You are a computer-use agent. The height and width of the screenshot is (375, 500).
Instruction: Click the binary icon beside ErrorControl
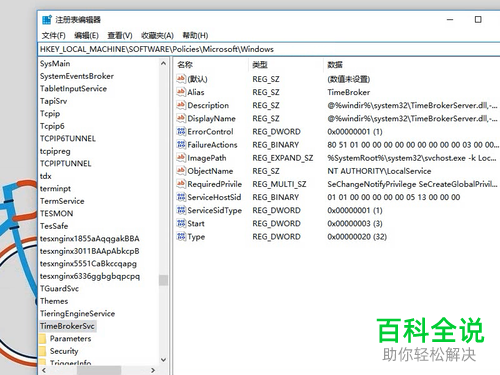[x=181, y=131]
